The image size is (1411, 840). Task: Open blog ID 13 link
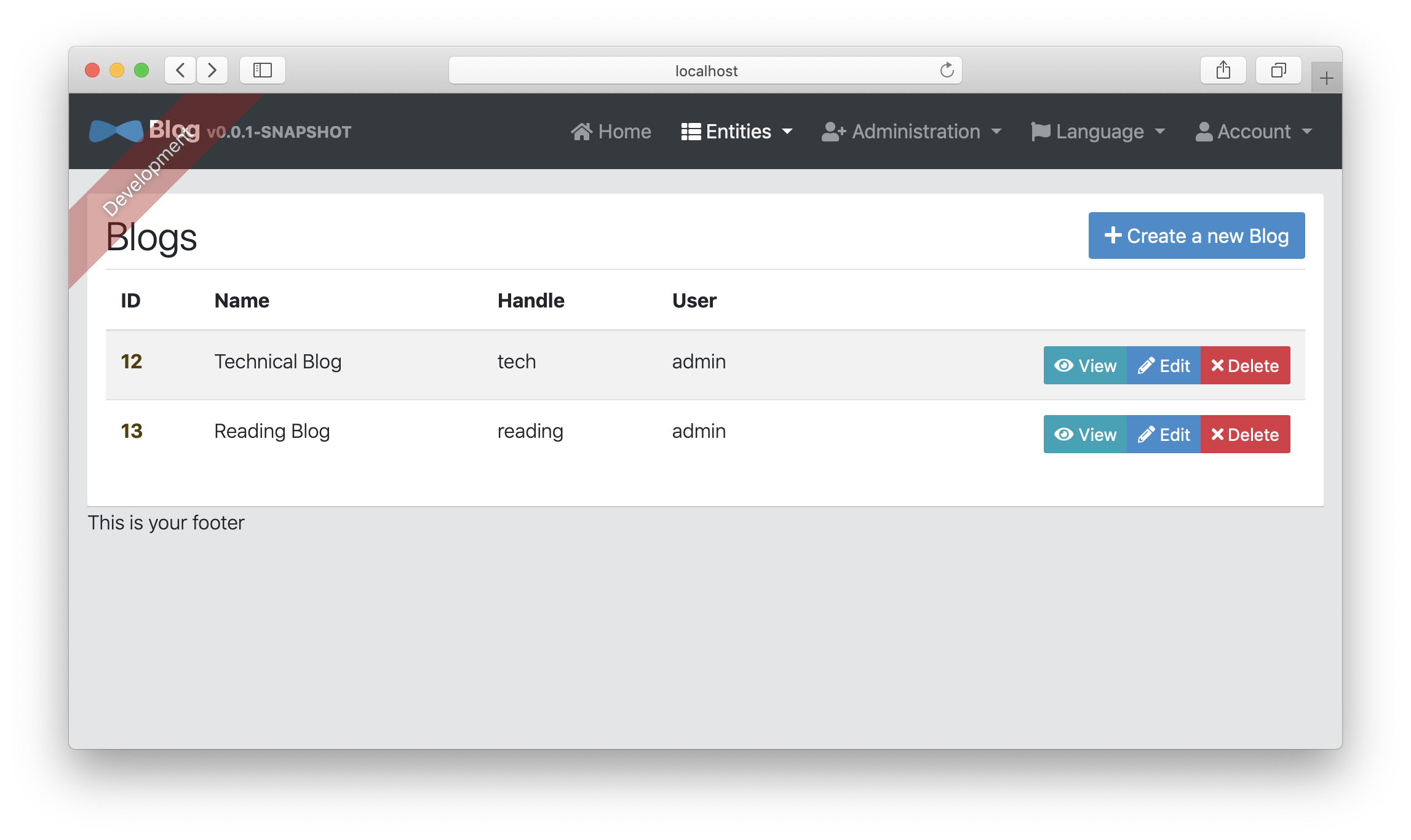pyautogui.click(x=132, y=431)
